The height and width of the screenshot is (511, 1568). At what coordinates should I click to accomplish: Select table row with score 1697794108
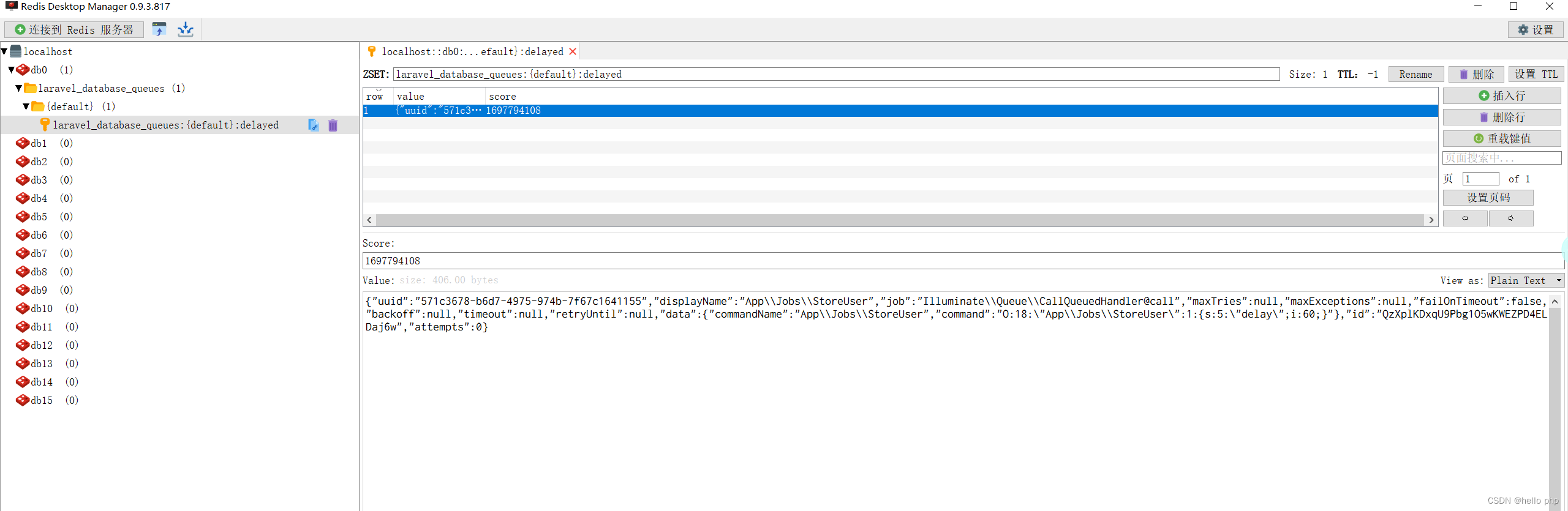tap(900, 111)
